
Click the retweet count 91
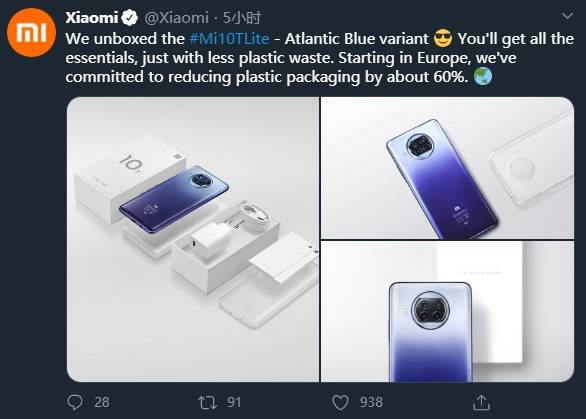(x=234, y=403)
